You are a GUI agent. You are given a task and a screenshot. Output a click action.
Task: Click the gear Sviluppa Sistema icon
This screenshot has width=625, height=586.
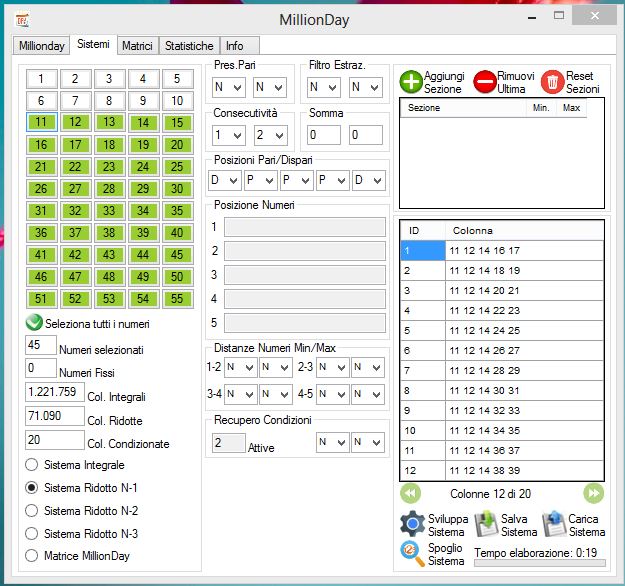coord(413,523)
